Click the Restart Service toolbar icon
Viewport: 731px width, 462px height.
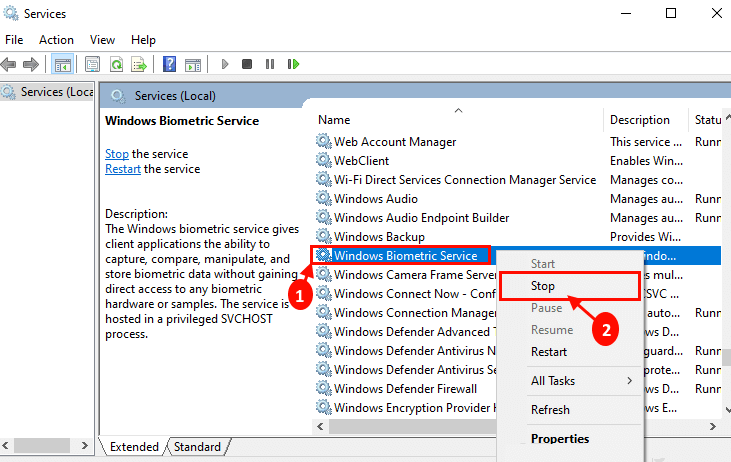point(293,64)
